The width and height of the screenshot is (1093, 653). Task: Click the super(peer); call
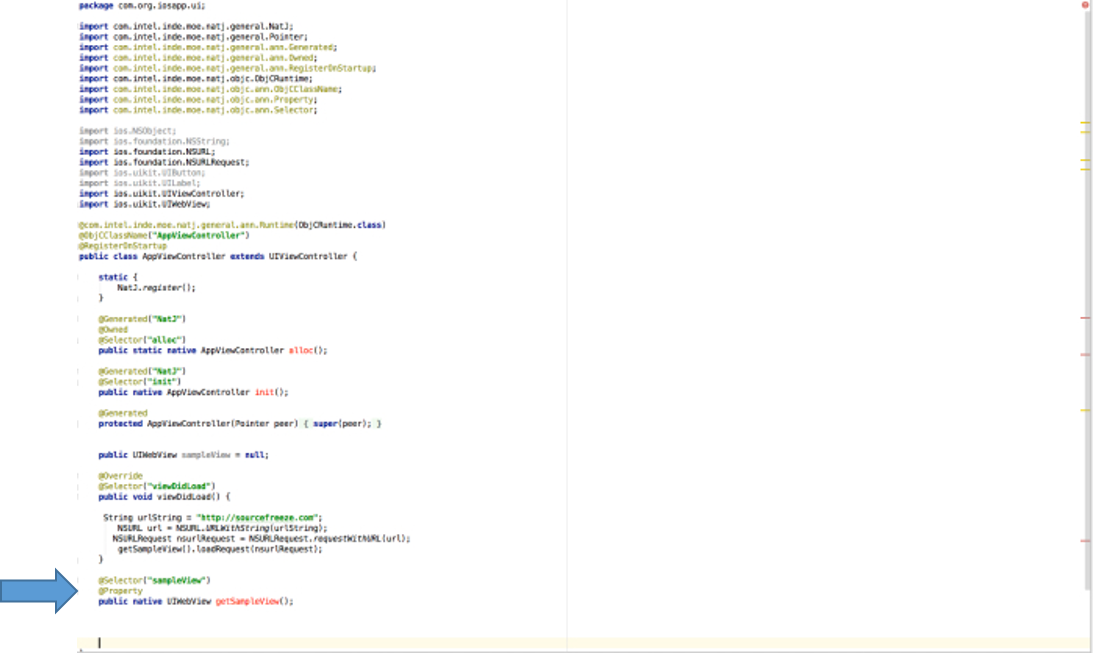[342, 424]
